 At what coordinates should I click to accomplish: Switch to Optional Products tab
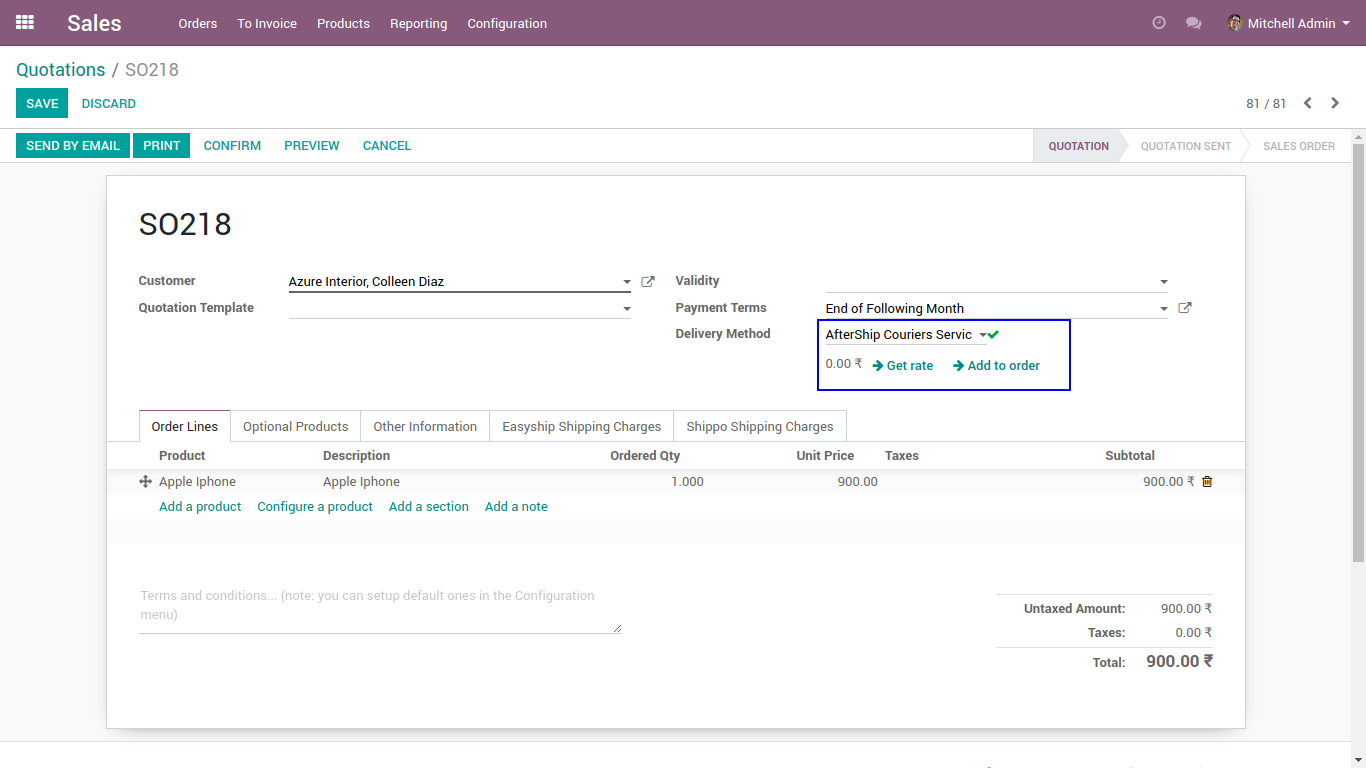point(296,426)
